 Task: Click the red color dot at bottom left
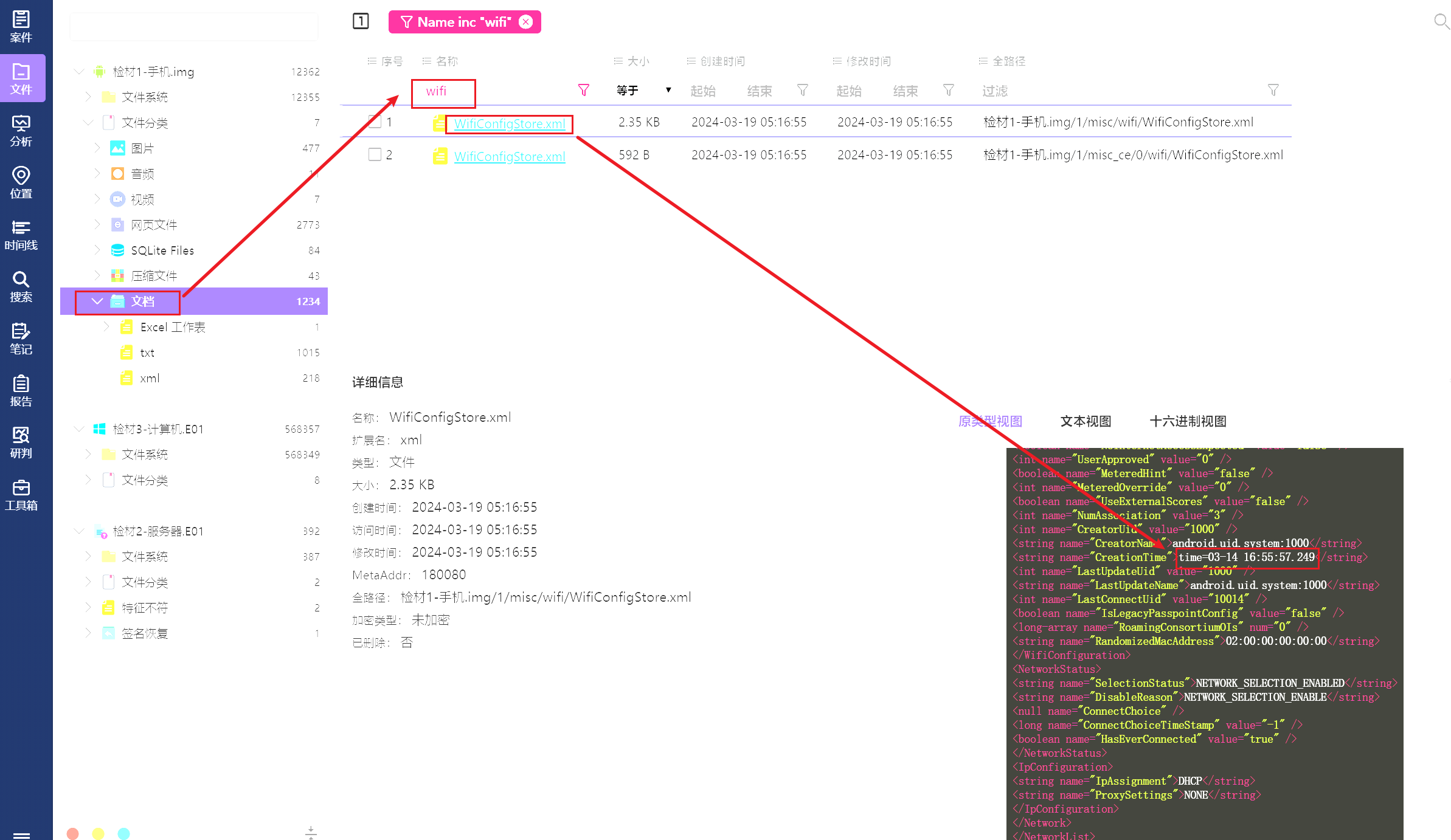coord(73,833)
